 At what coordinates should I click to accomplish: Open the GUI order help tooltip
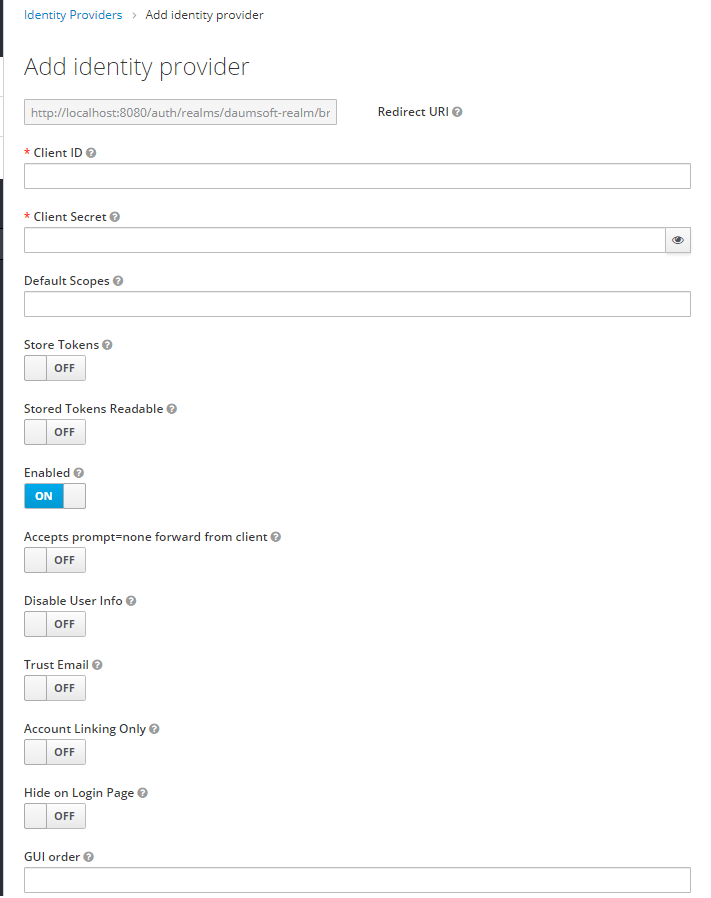tap(88, 856)
